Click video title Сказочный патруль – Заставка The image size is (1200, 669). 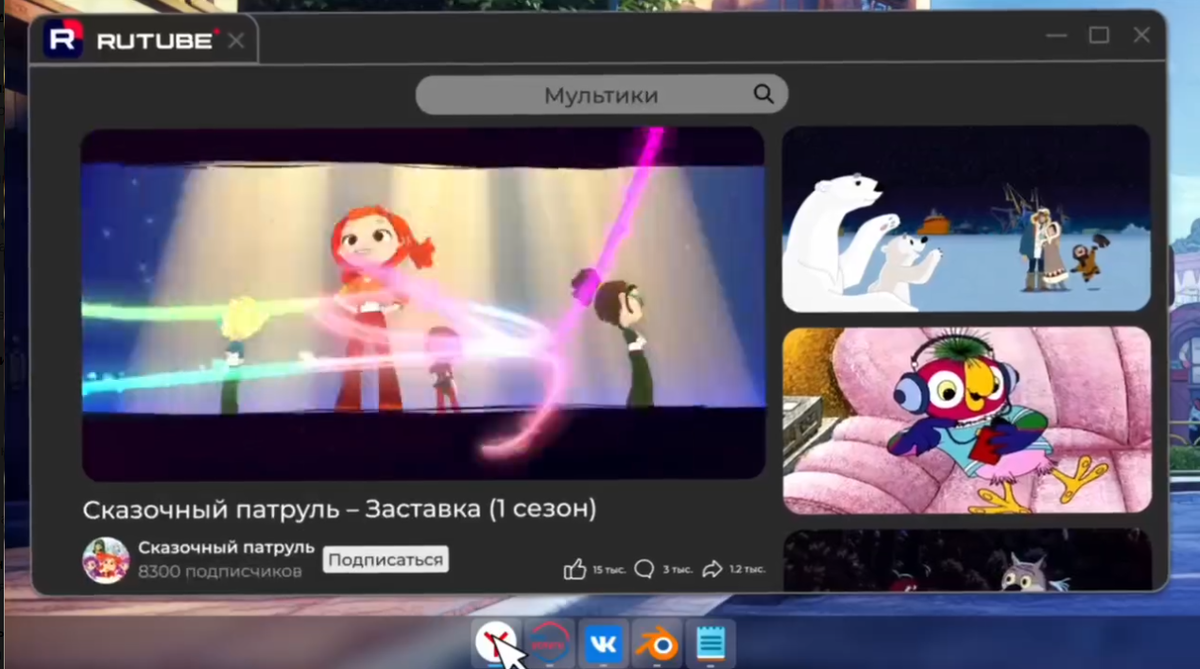(340, 509)
